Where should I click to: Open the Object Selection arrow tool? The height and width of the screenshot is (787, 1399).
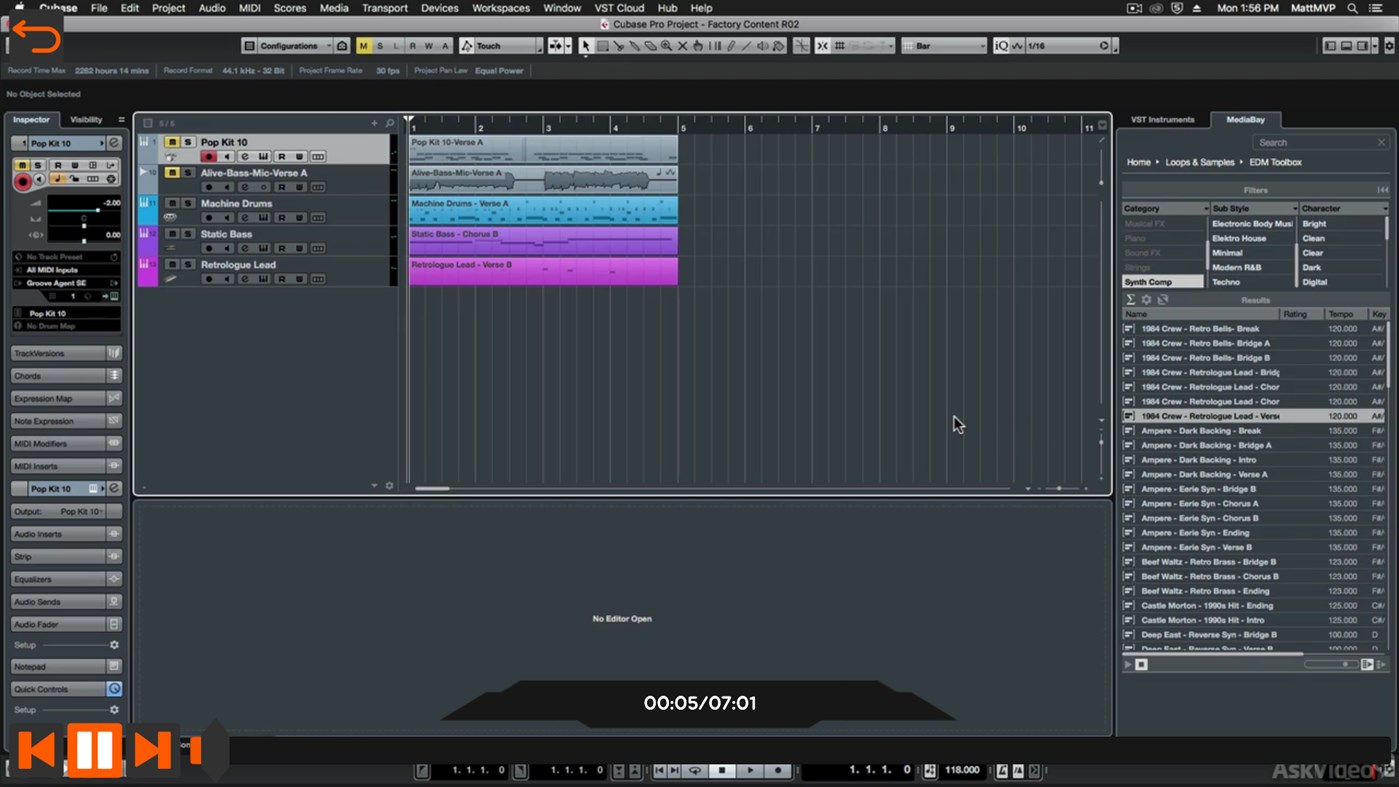(587, 45)
